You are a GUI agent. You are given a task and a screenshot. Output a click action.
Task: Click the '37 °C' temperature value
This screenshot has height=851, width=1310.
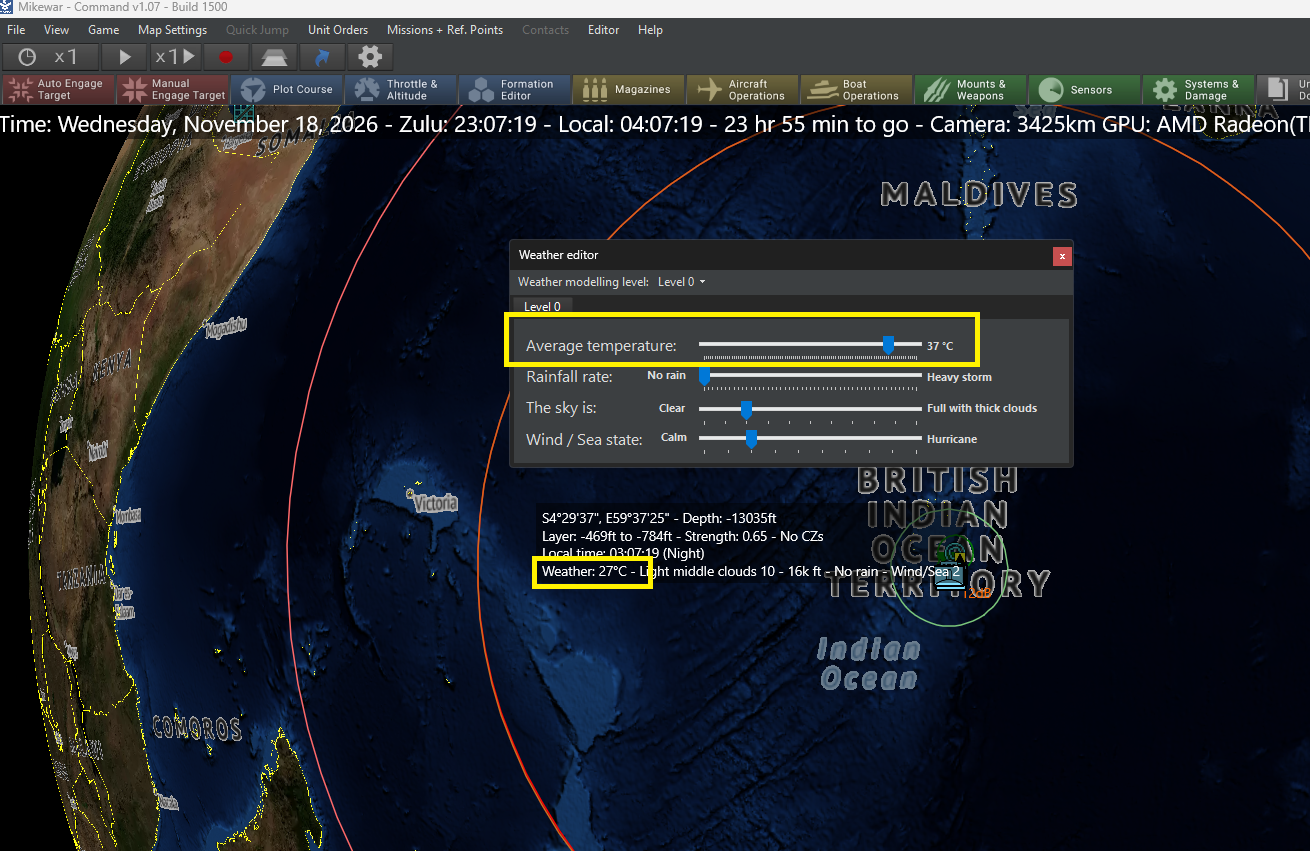(940, 346)
